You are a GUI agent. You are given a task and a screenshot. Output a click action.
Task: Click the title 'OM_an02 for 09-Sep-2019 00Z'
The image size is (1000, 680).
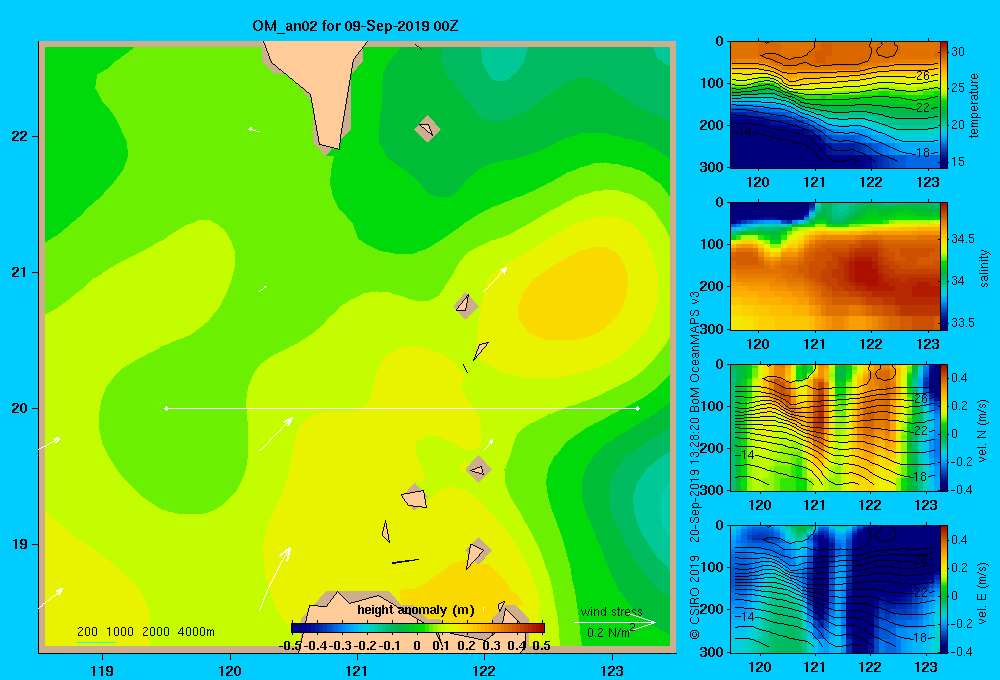click(355, 26)
